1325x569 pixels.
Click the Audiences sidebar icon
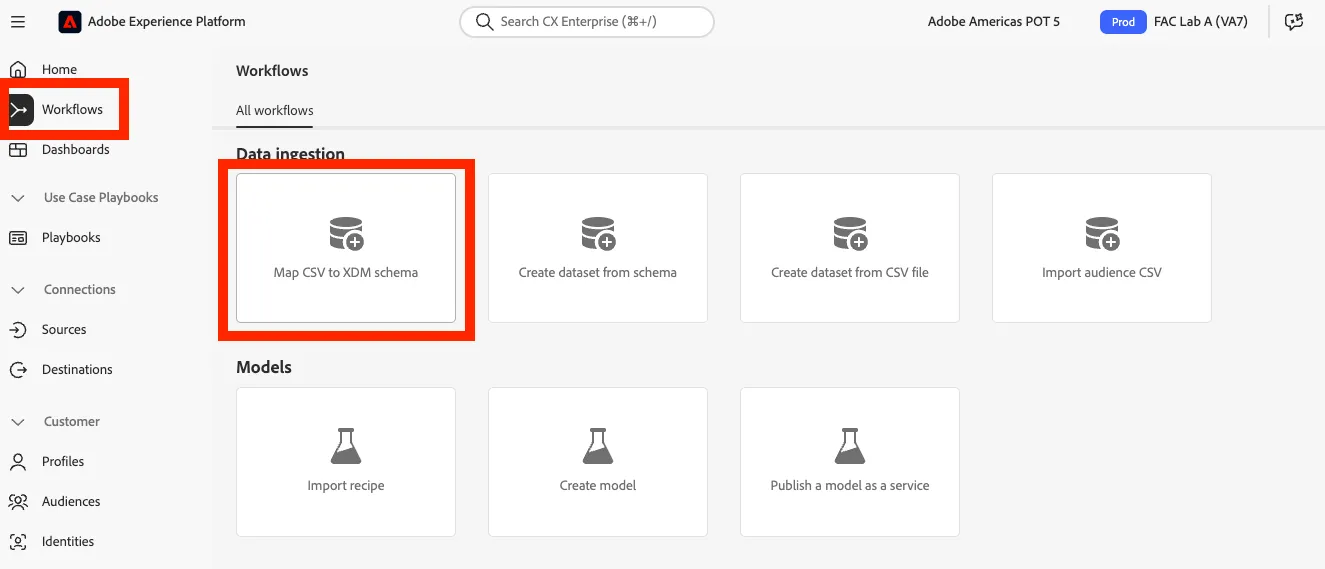(18, 502)
